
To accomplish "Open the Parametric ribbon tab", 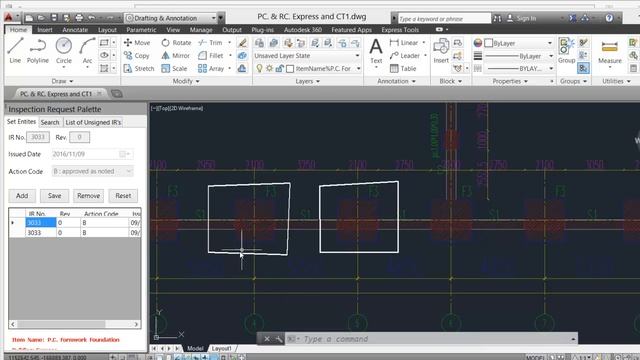I will 141,30.
